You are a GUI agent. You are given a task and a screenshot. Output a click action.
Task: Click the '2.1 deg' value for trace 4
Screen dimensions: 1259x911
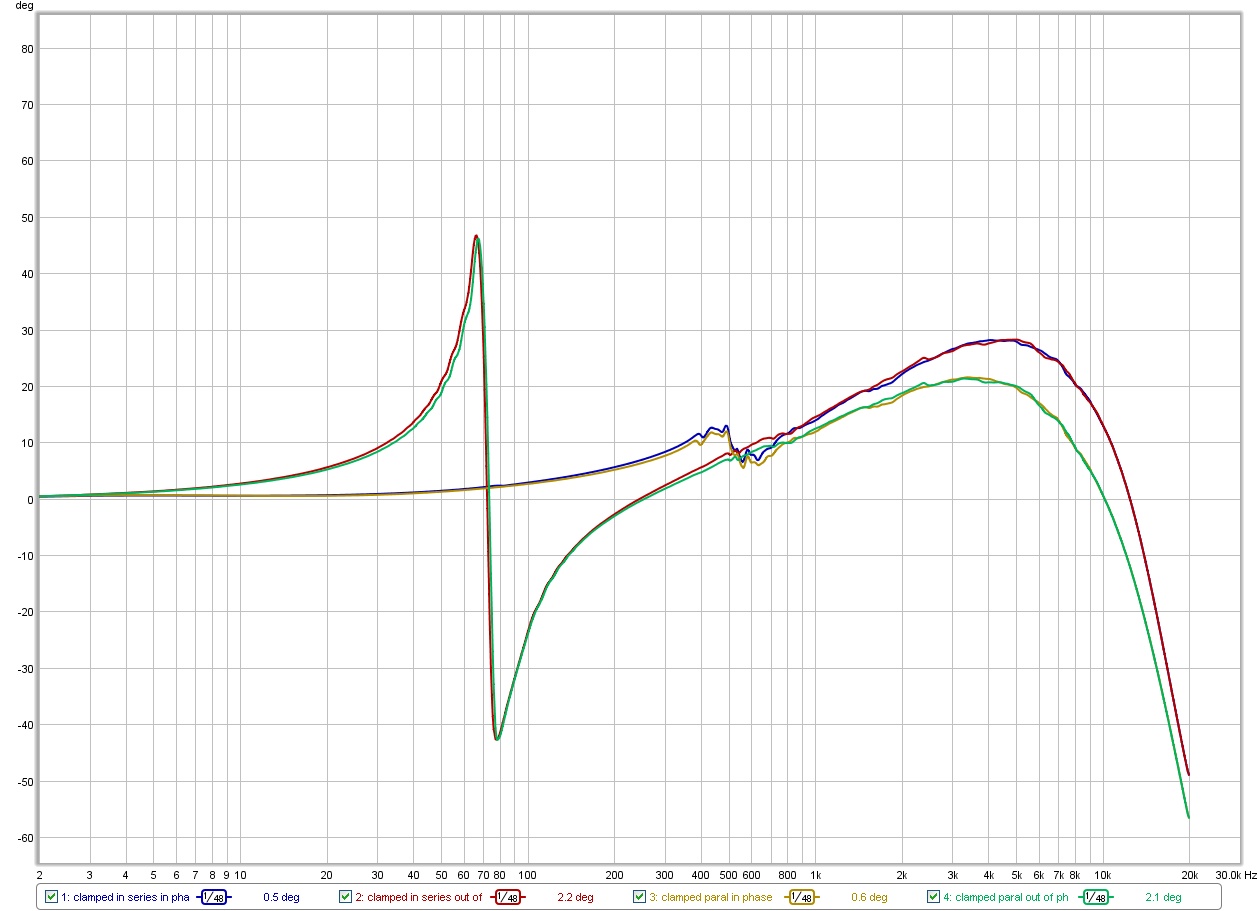click(x=1163, y=897)
